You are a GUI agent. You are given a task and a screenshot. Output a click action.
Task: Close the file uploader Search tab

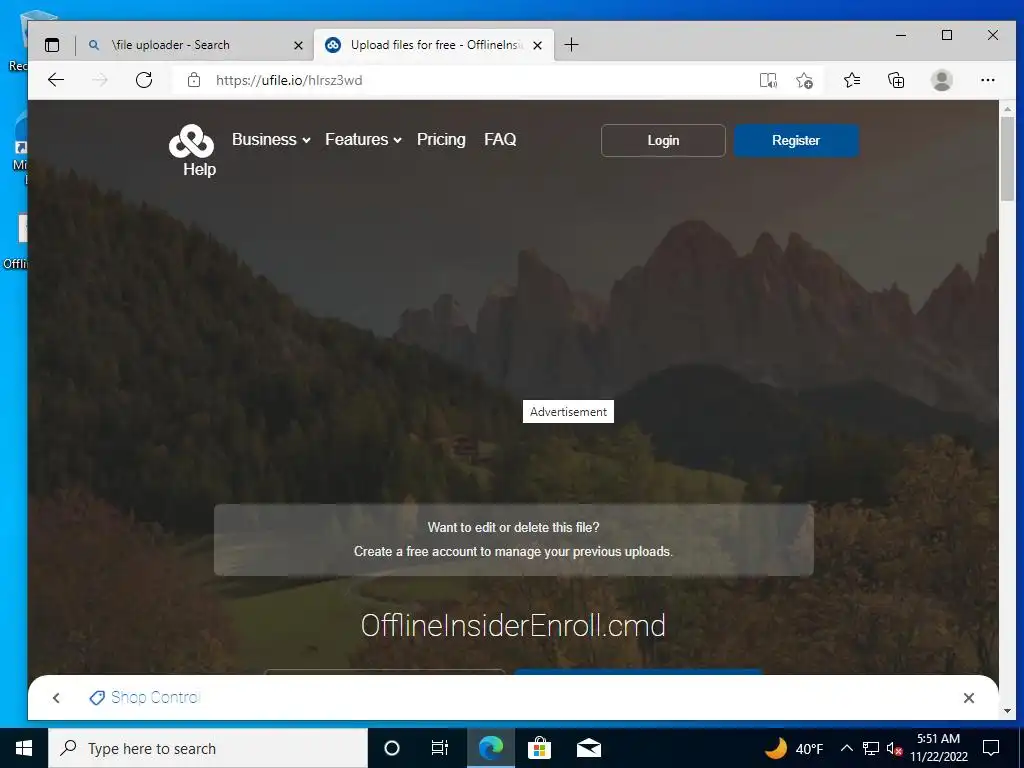298,45
